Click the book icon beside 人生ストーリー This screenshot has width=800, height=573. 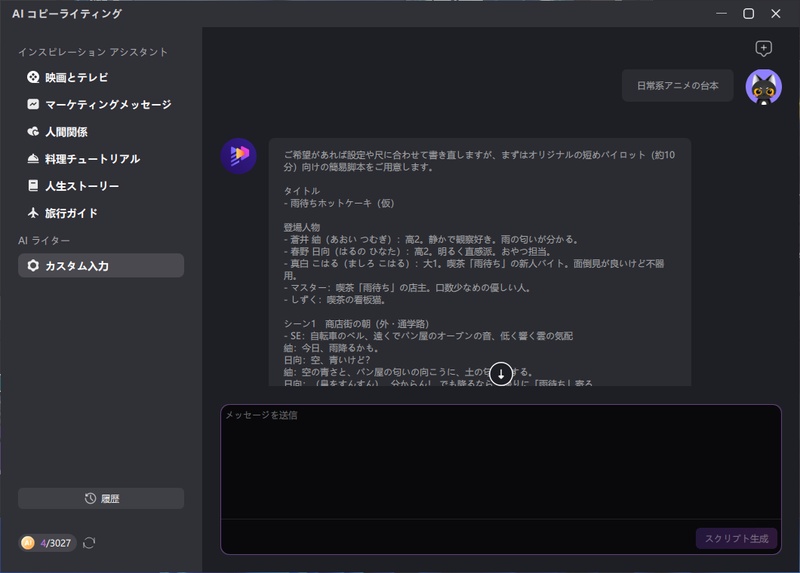pyautogui.click(x=33, y=186)
